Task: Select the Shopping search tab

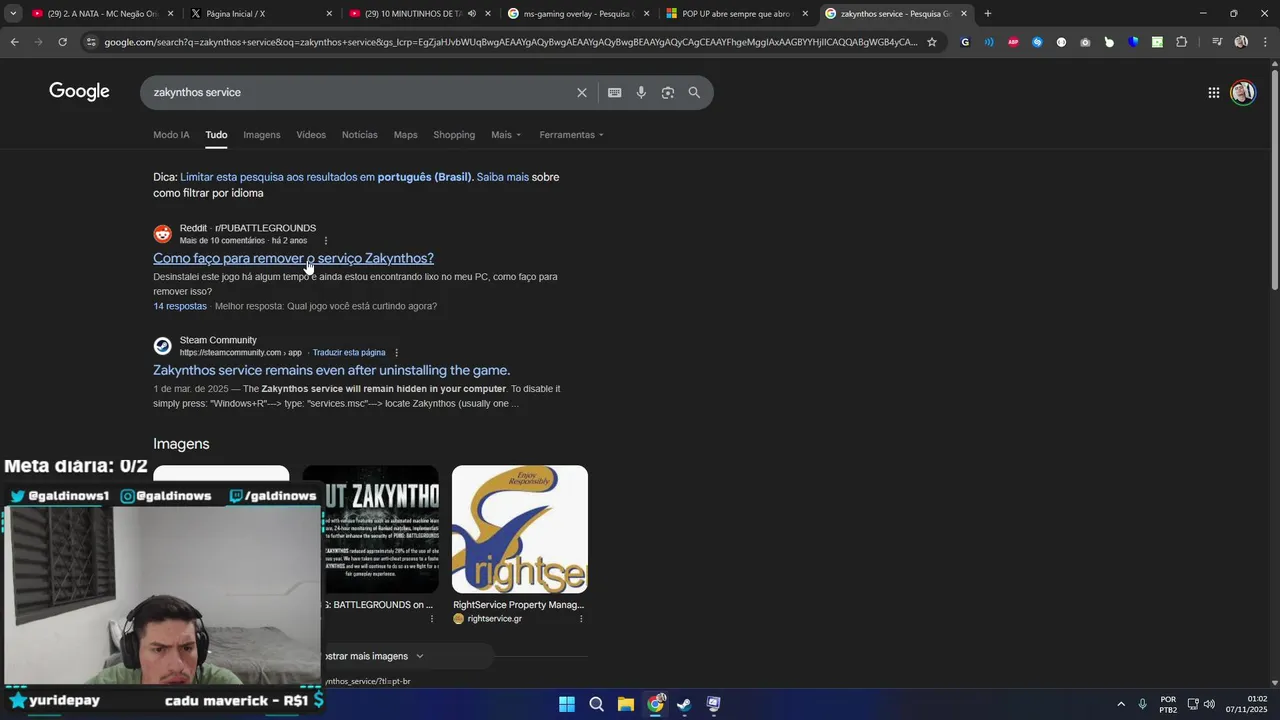Action: point(454,135)
